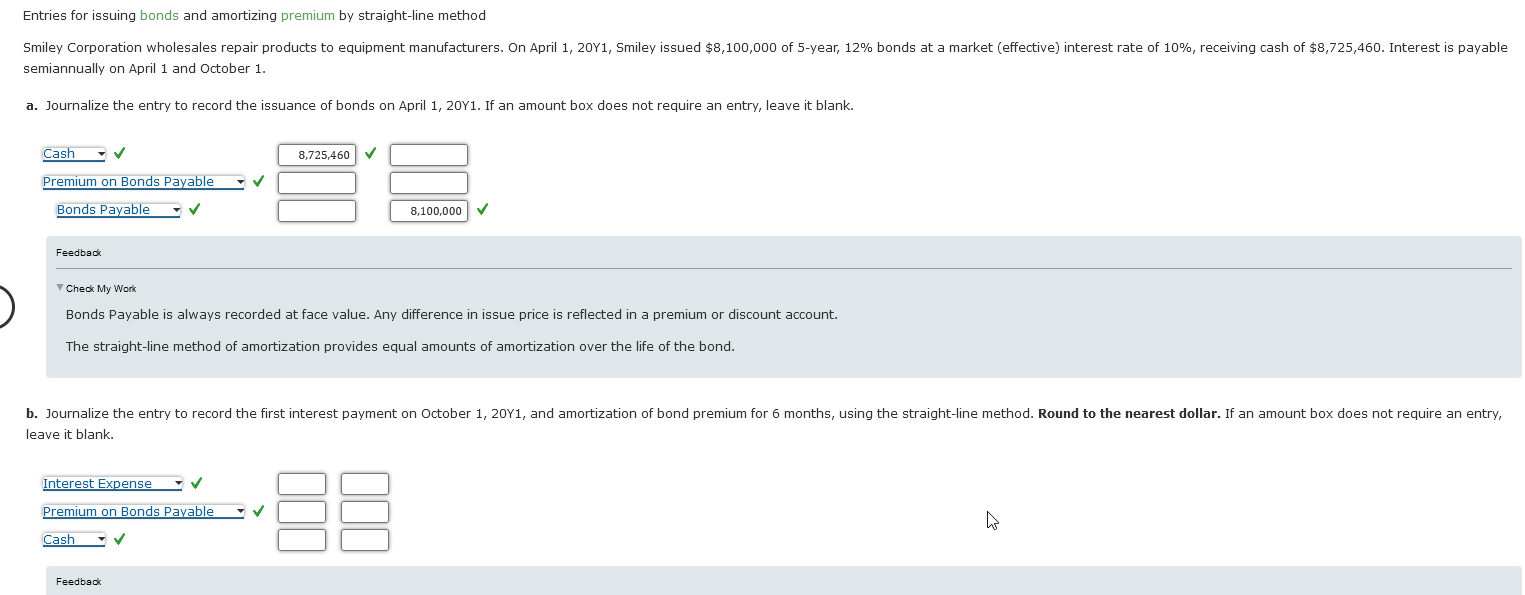
Task: Click the checkmark beside Premium account in part b
Action: tap(258, 510)
